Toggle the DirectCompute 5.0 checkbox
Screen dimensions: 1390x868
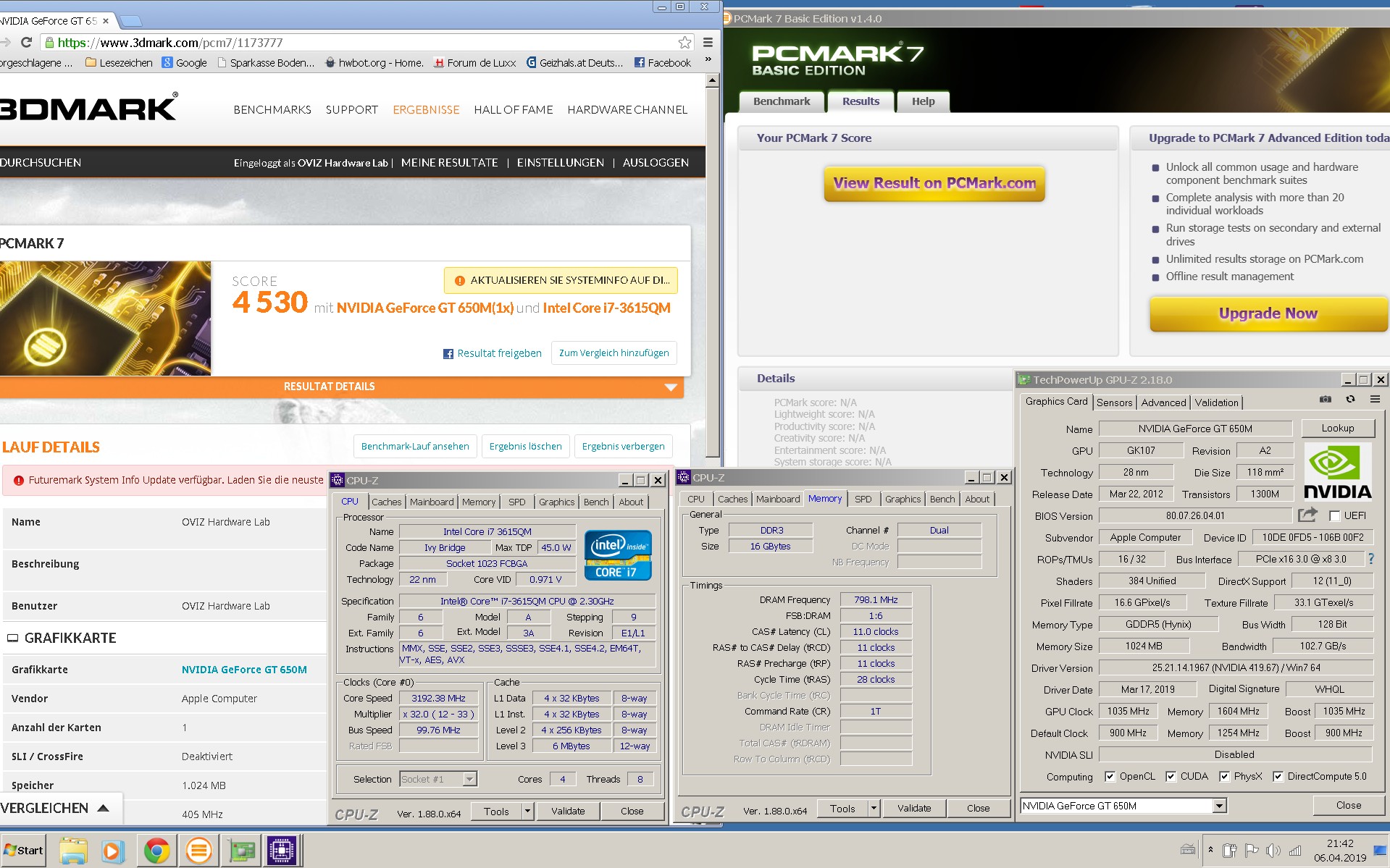coord(1278,776)
